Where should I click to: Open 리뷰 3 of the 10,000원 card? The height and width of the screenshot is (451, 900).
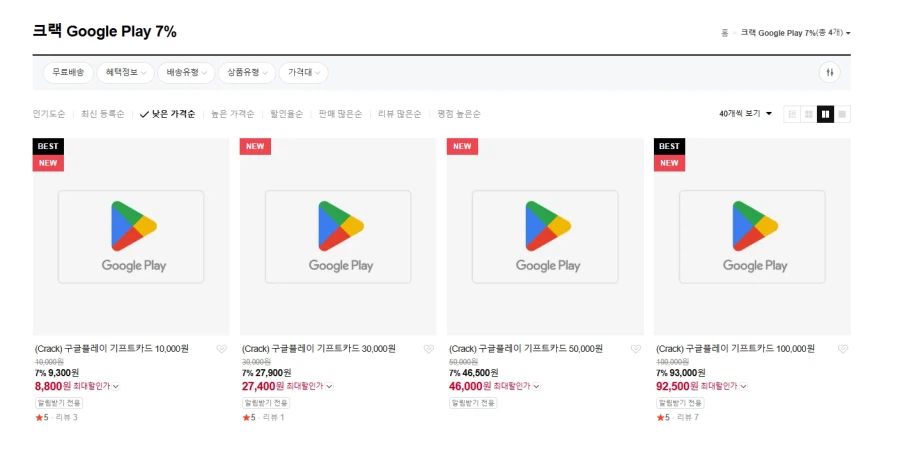[x=67, y=417]
